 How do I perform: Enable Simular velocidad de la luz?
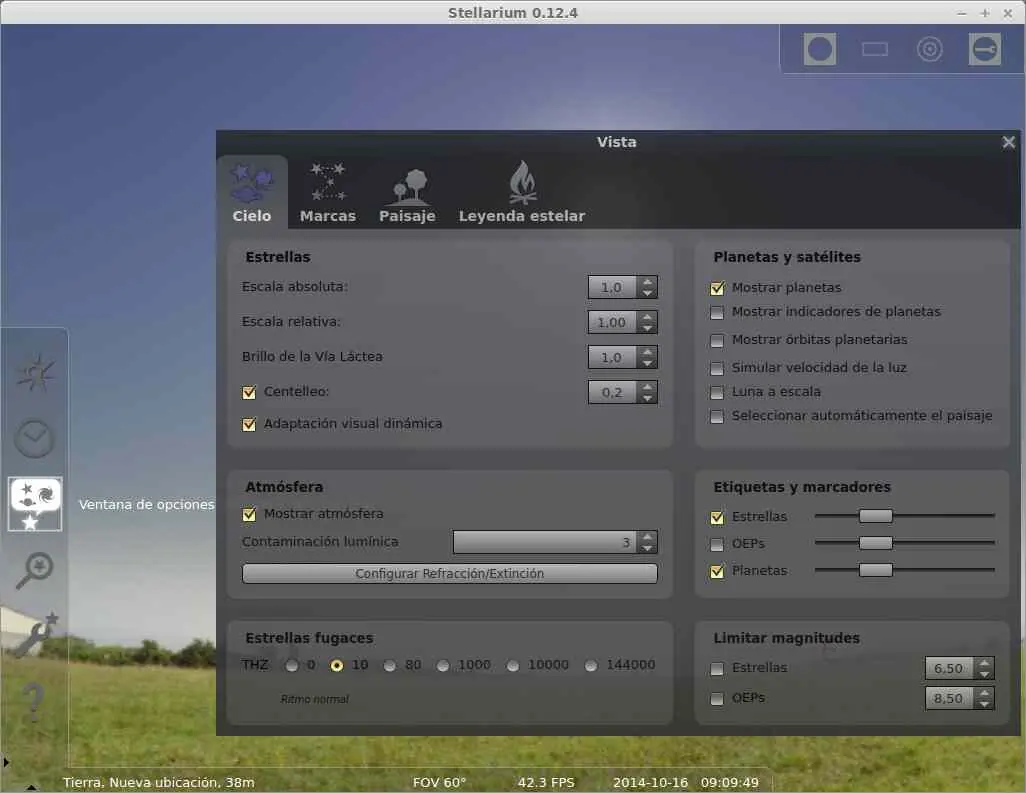coord(718,368)
